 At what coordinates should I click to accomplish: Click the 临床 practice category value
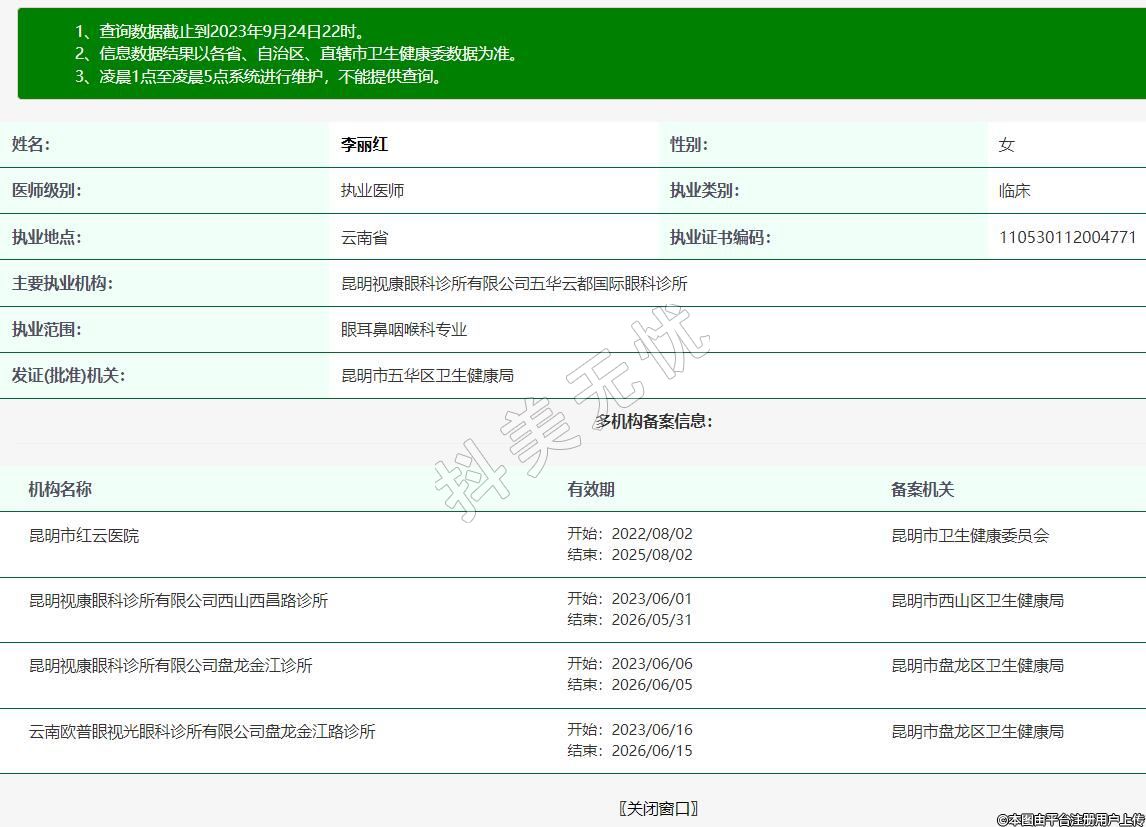(x=1014, y=191)
